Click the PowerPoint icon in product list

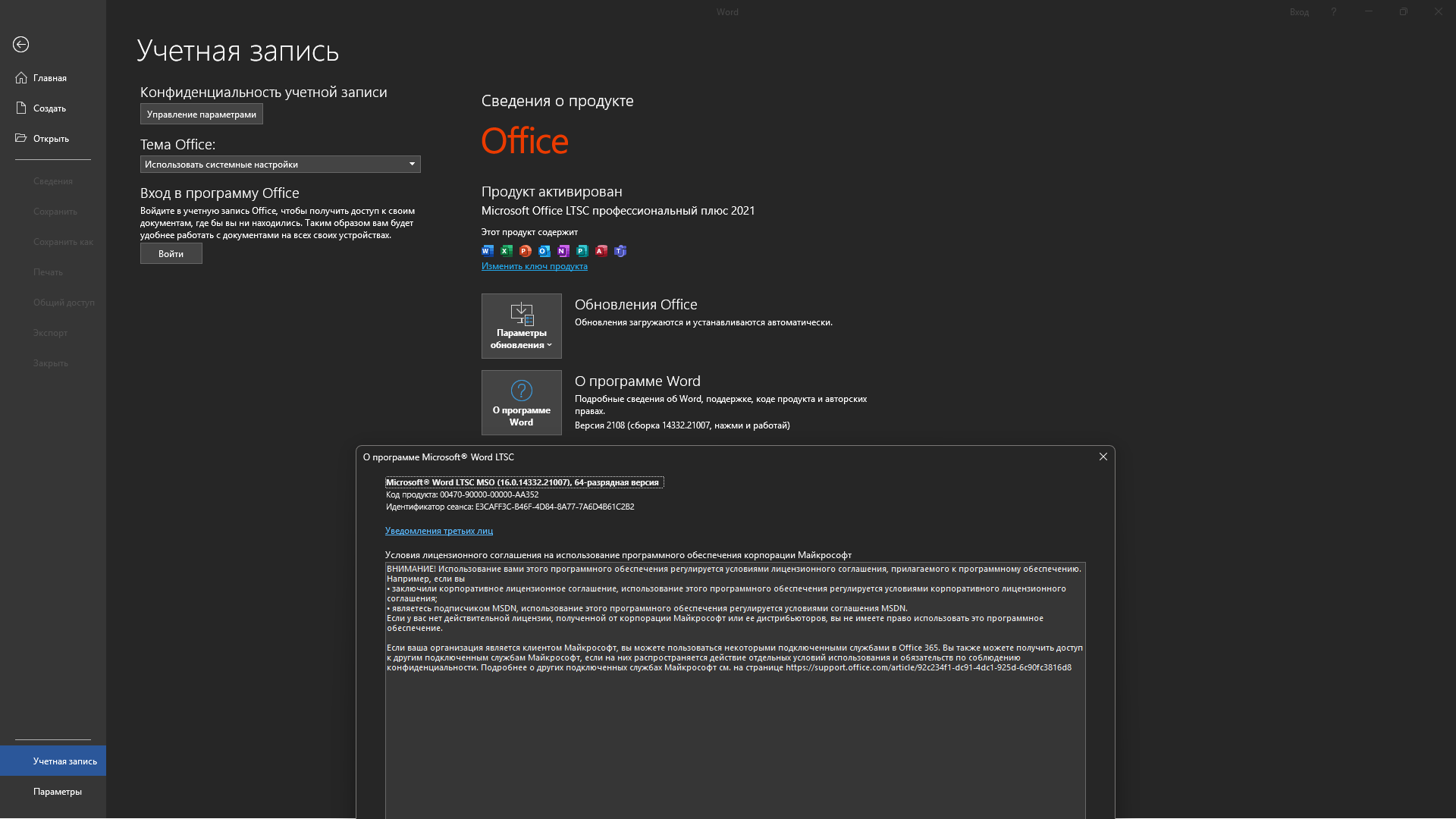(526, 251)
